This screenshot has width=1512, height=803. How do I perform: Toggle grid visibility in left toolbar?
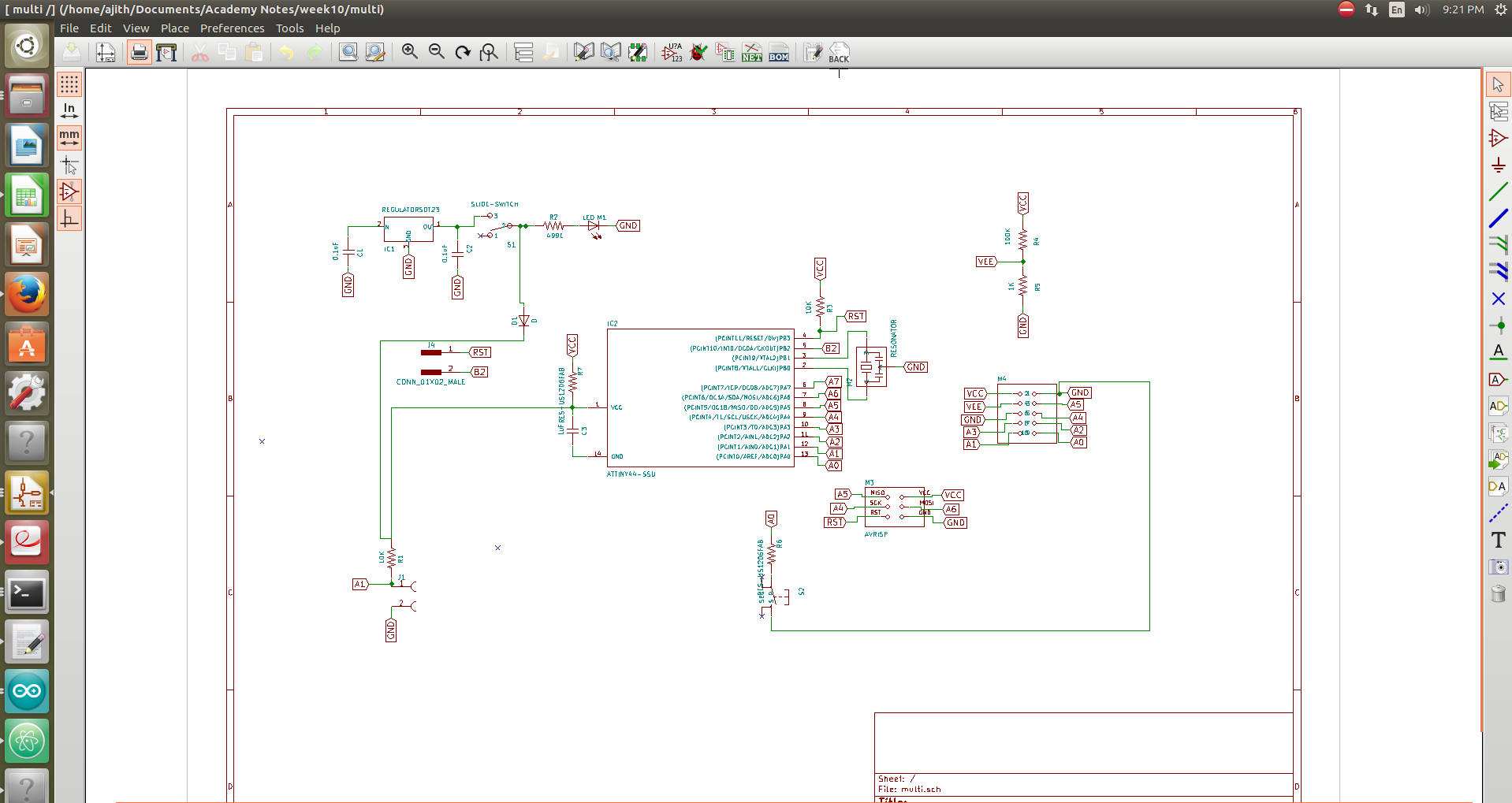click(69, 84)
